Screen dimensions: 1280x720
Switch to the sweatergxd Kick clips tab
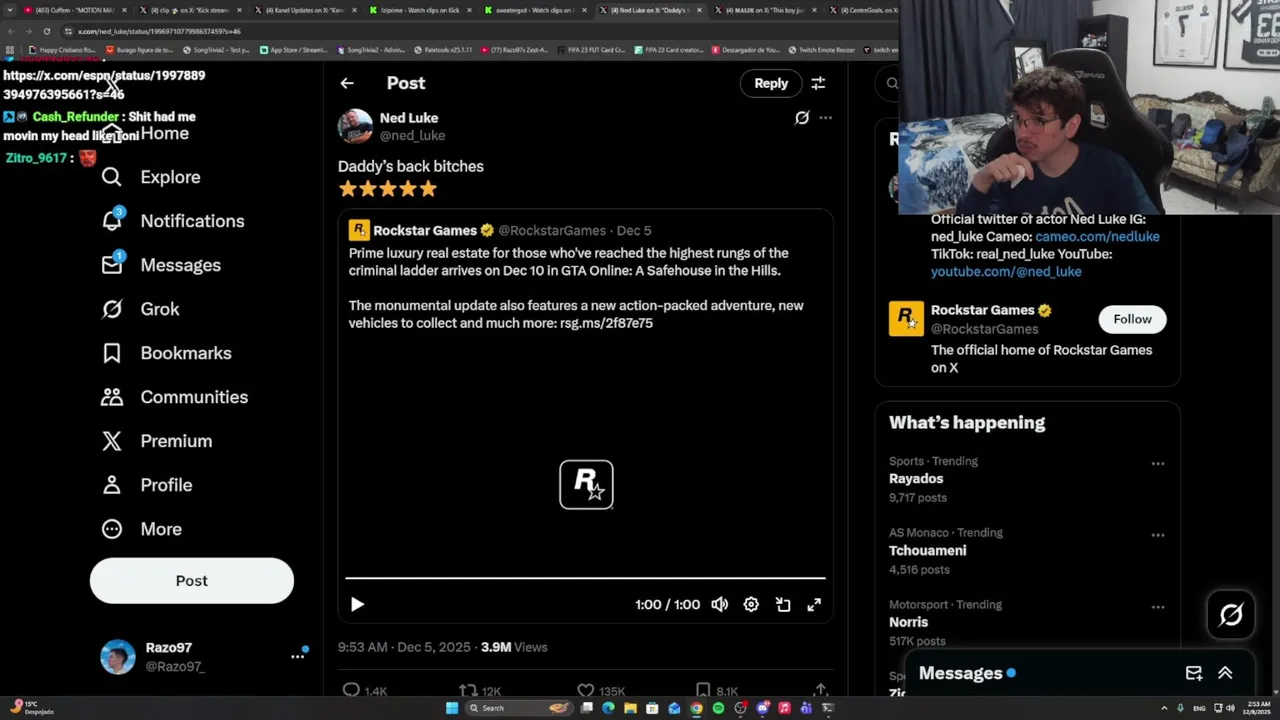pos(534,10)
